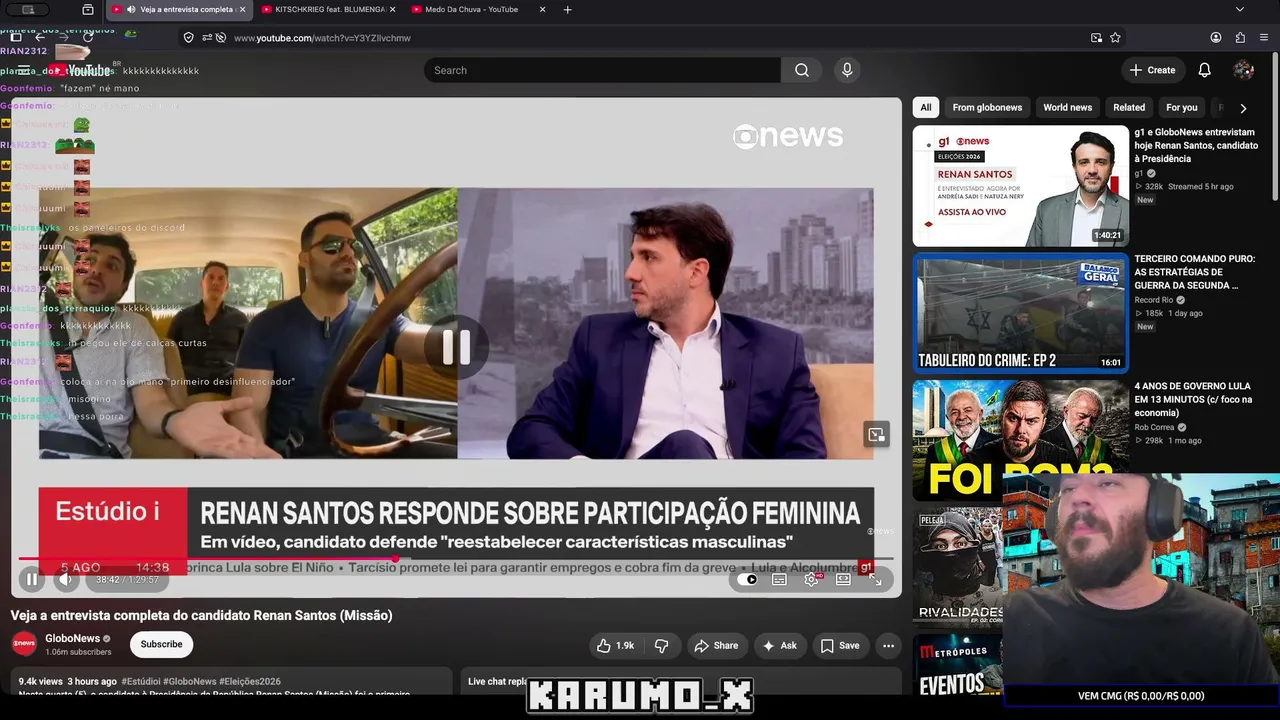
Task: Click the video title 'Veja a entrevista completa'
Action: click(201, 616)
